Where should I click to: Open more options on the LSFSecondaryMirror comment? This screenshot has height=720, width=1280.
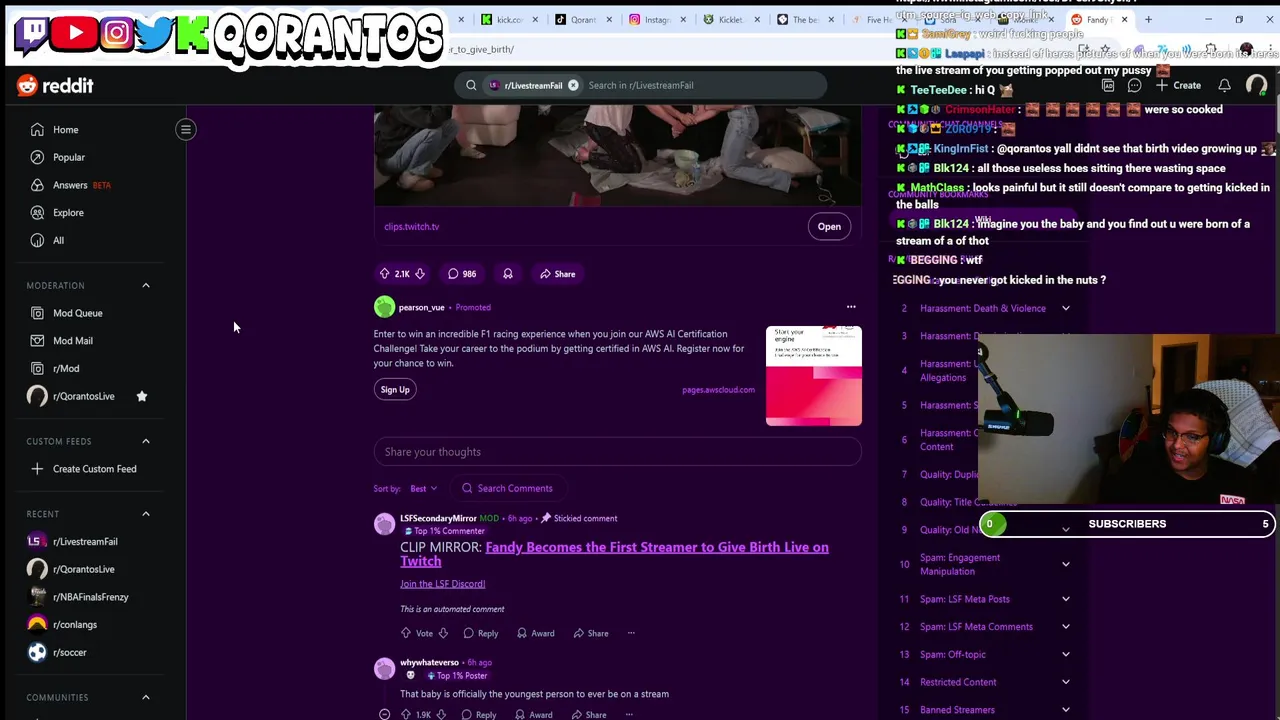(x=631, y=633)
